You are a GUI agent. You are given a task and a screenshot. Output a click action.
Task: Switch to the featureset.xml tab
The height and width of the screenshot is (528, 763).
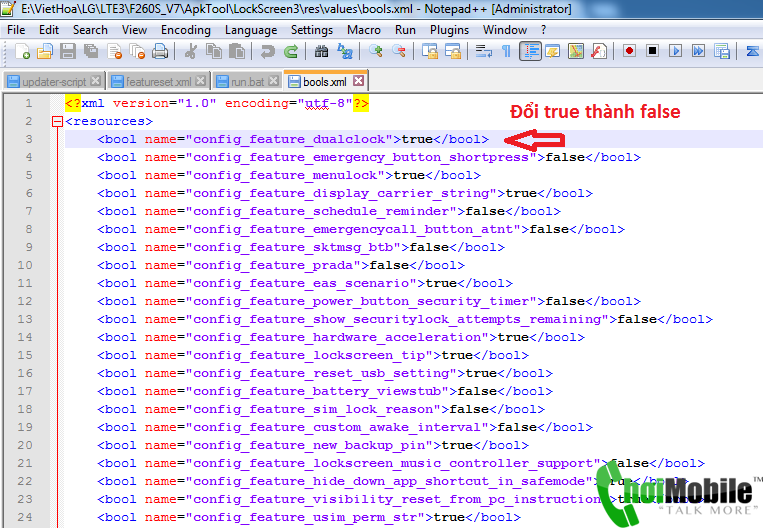click(158, 82)
